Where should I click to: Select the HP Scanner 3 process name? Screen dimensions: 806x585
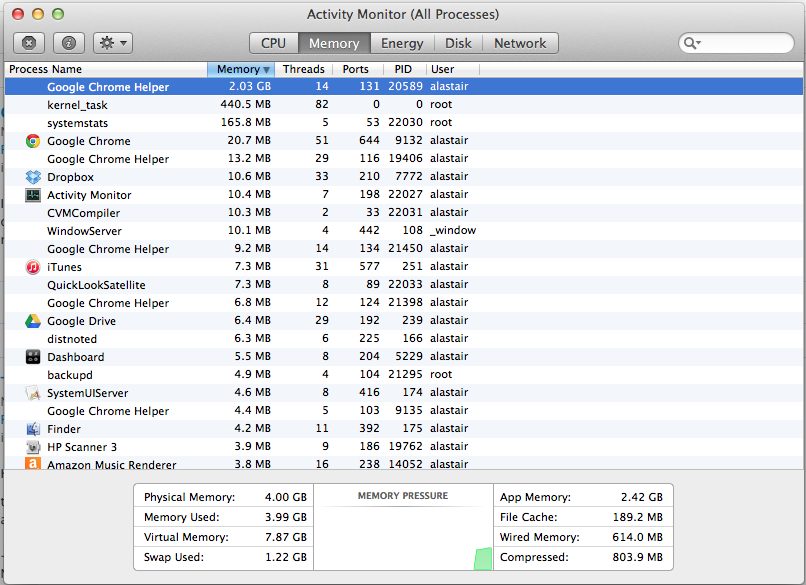click(x=82, y=447)
